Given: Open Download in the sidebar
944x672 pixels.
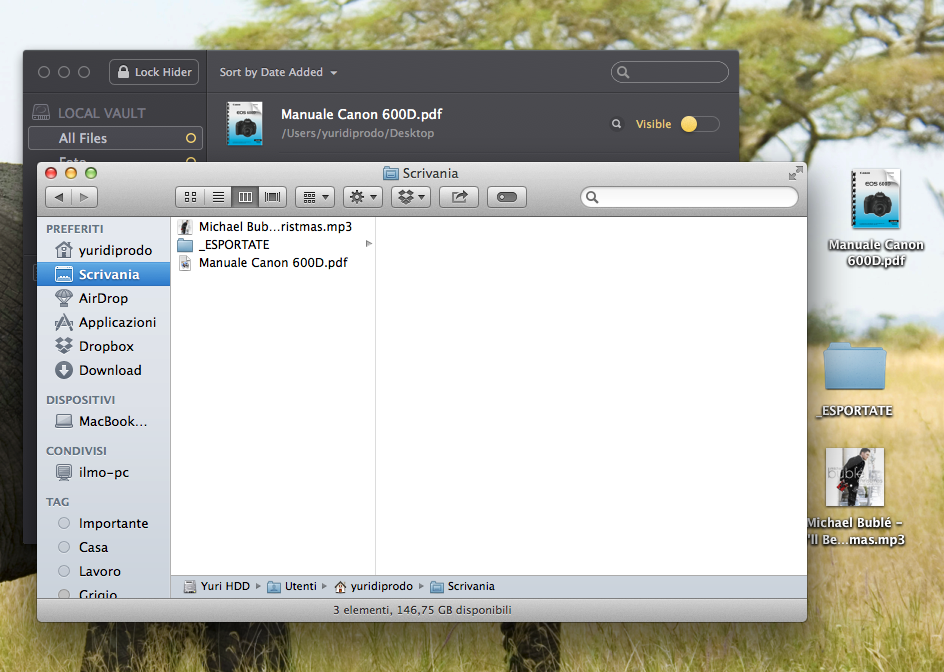Looking at the screenshot, I should pyautogui.click(x=104, y=370).
